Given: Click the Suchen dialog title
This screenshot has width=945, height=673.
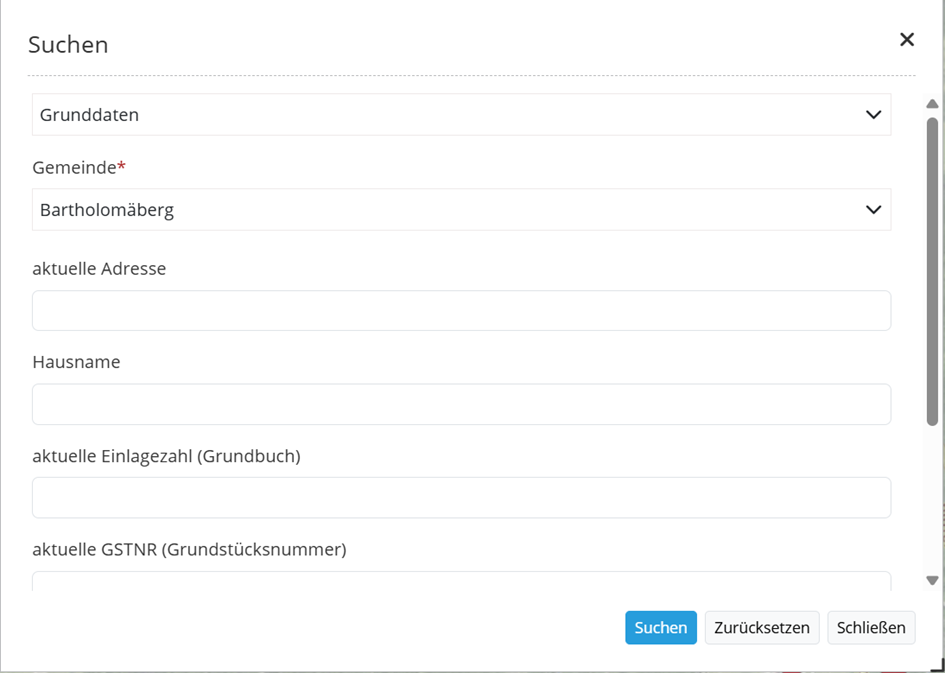Looking at the screenshot, I should point(68,45).
